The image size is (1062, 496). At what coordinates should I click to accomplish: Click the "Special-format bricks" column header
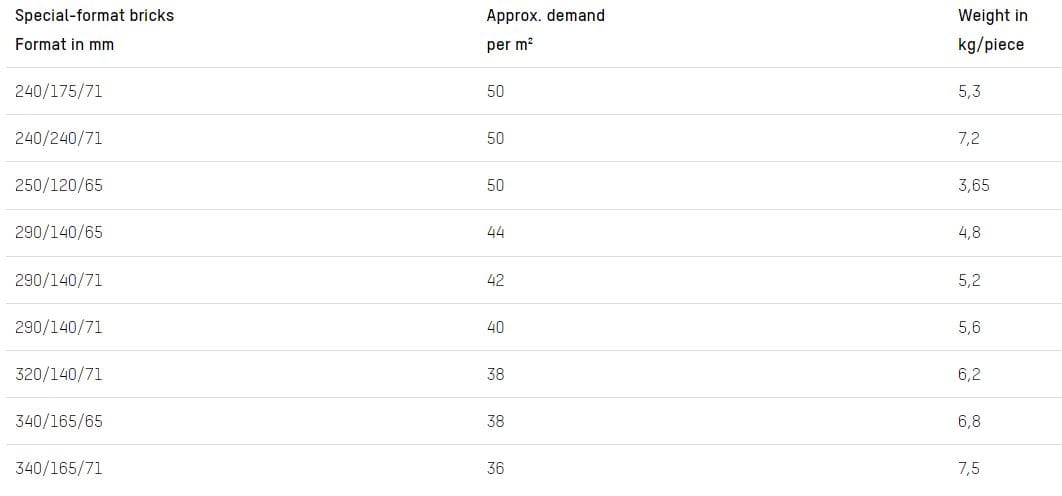(94, 16)
